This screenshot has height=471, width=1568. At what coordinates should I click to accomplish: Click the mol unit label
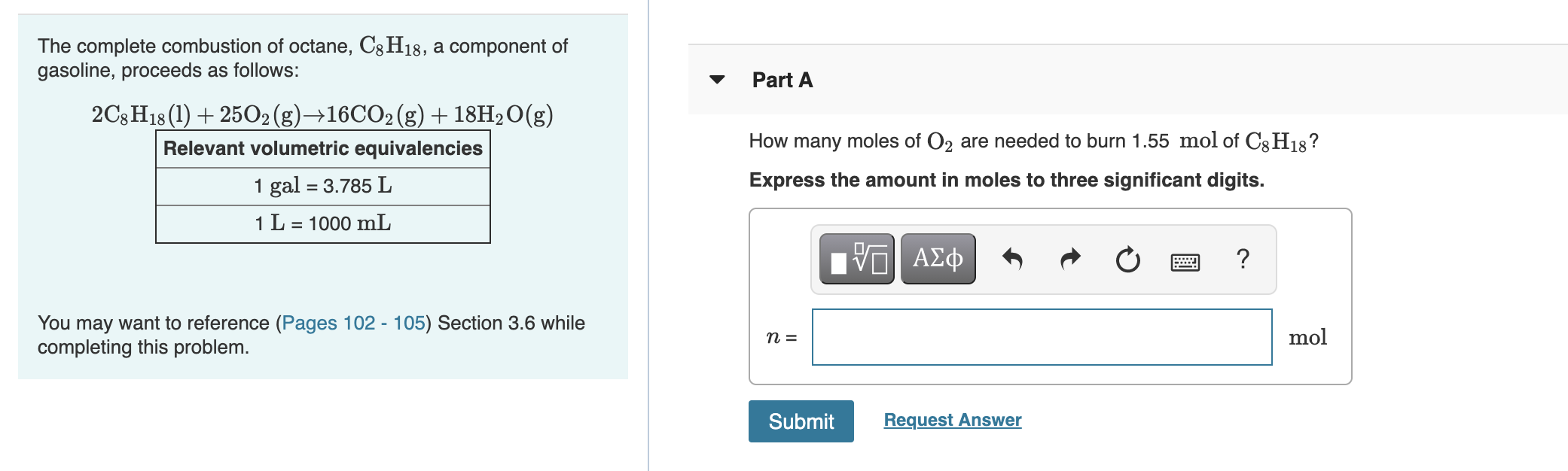coord(1309,339)
